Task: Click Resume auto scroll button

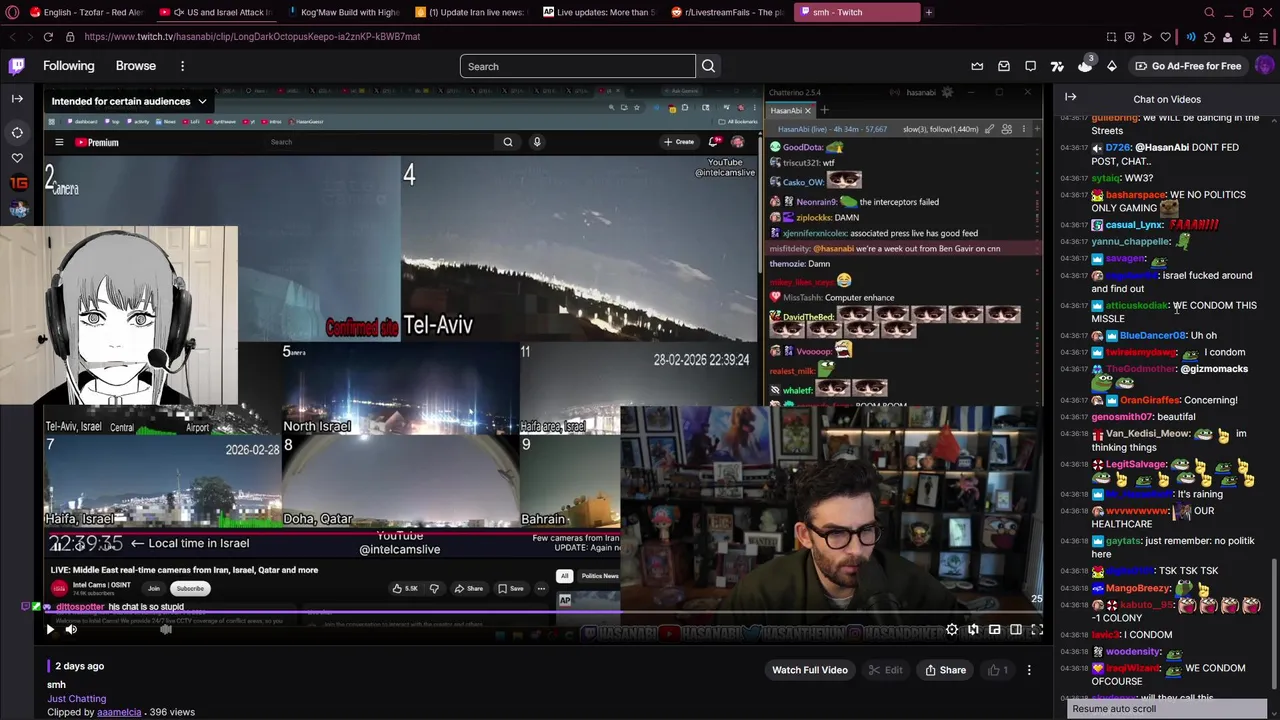Action: coord(1167,708)
